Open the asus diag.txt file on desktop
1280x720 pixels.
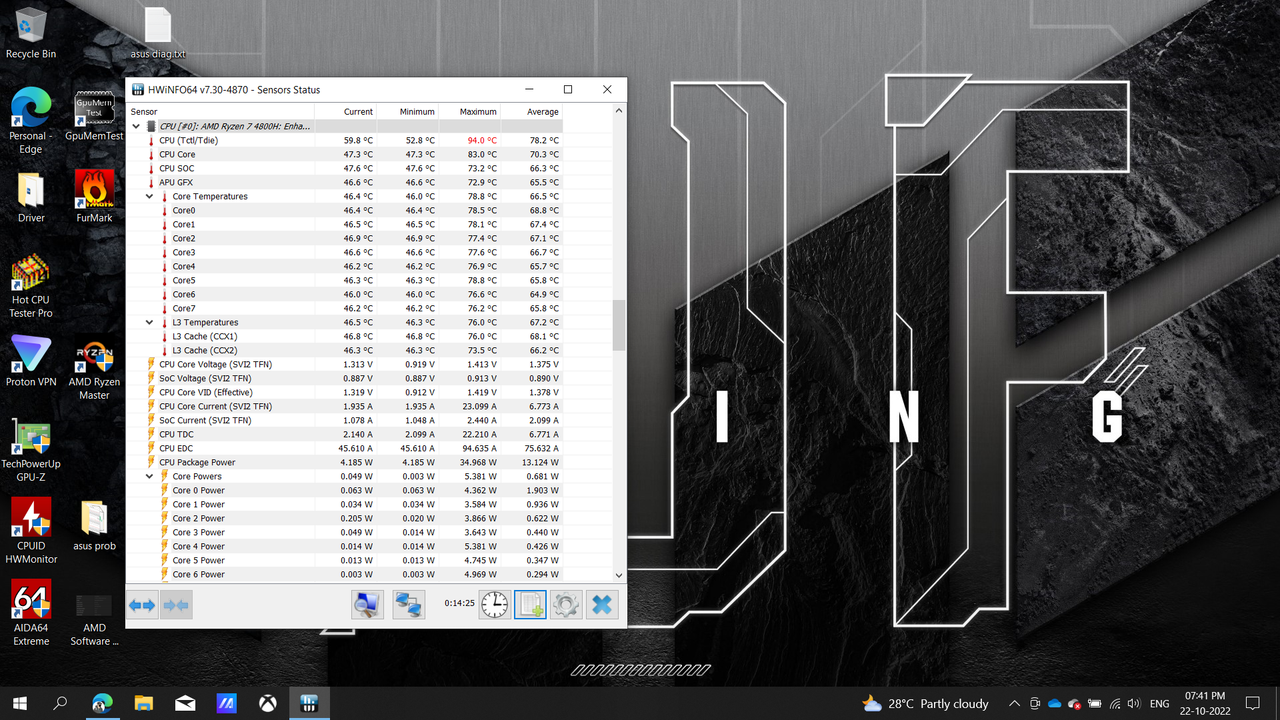[158, 33]
